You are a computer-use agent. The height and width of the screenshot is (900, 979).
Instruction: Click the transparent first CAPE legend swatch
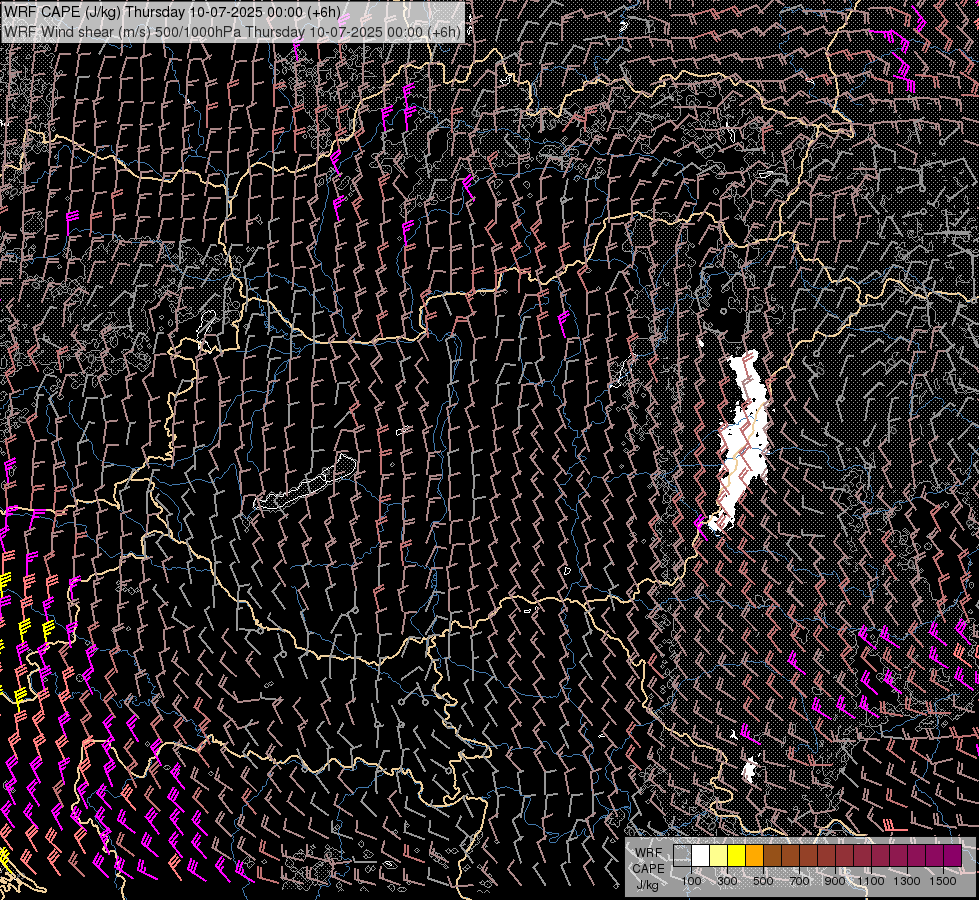pos(682,856)
